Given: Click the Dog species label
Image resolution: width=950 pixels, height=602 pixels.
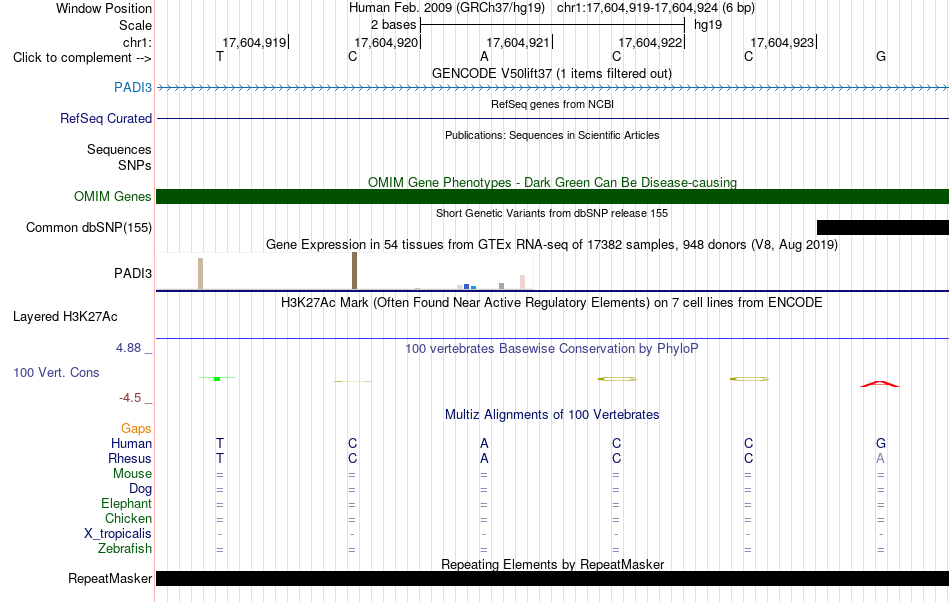Looking at the screenshot, I should [140, 489].
